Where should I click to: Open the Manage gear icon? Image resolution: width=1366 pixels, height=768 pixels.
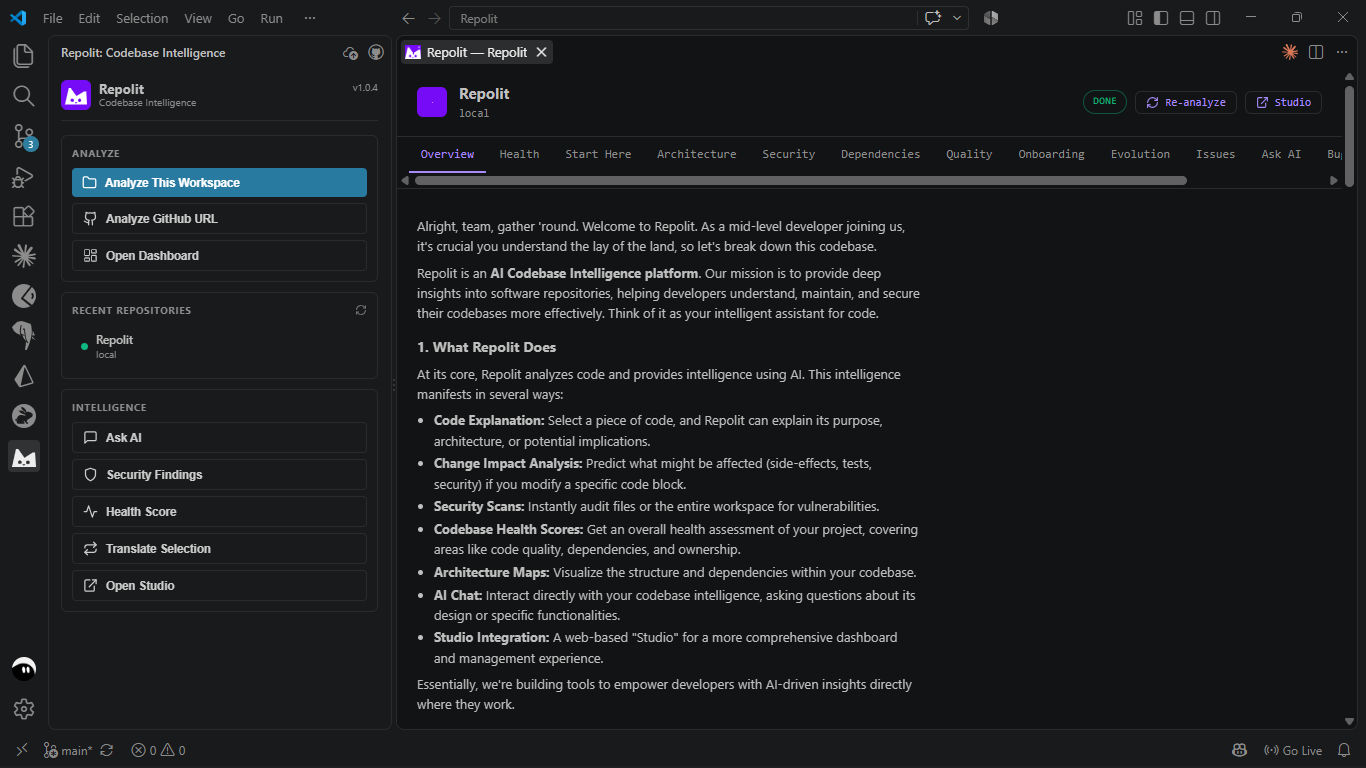click(24, 709)
